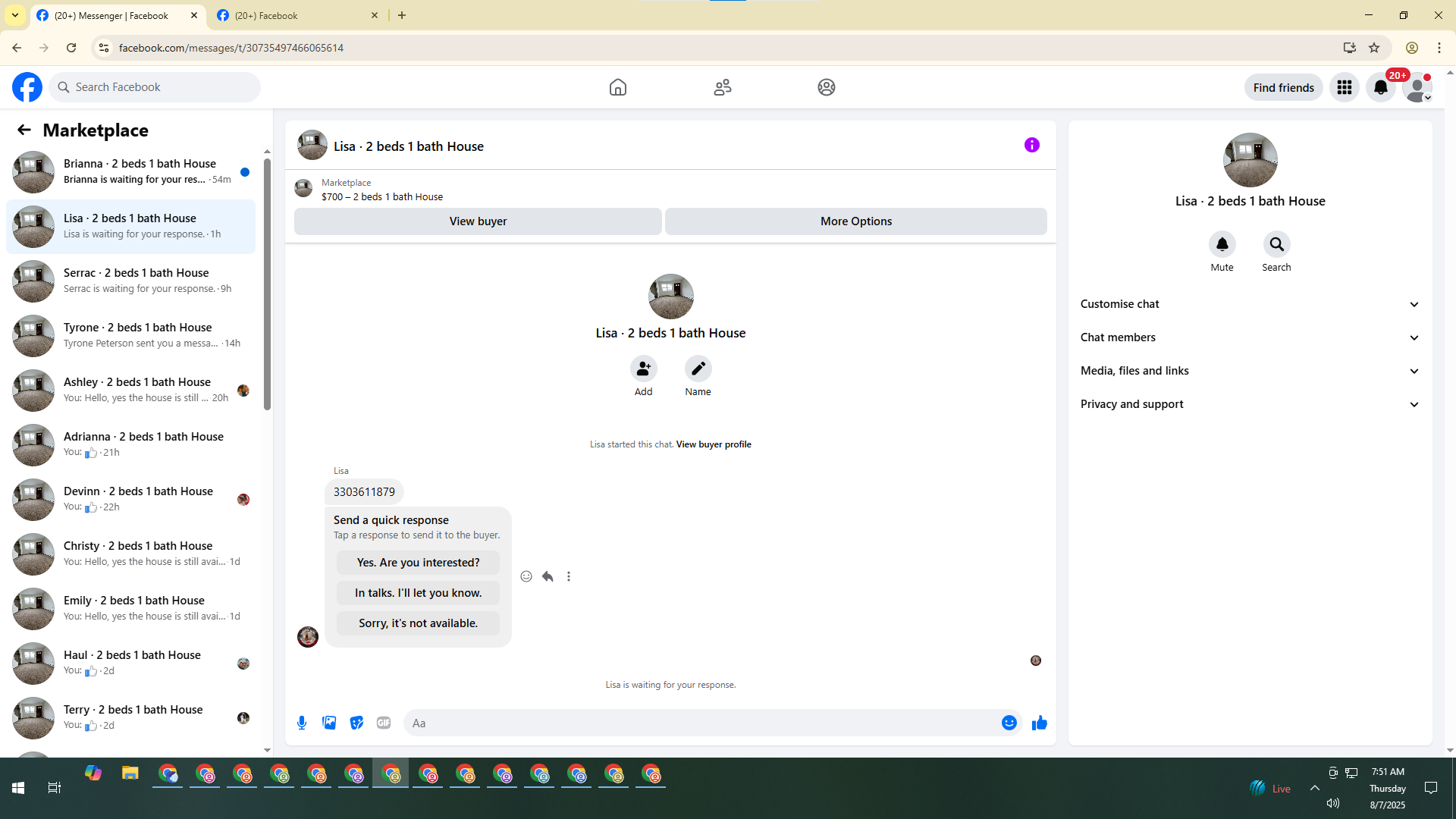Open Facebook home via logo

coord(27,87)
